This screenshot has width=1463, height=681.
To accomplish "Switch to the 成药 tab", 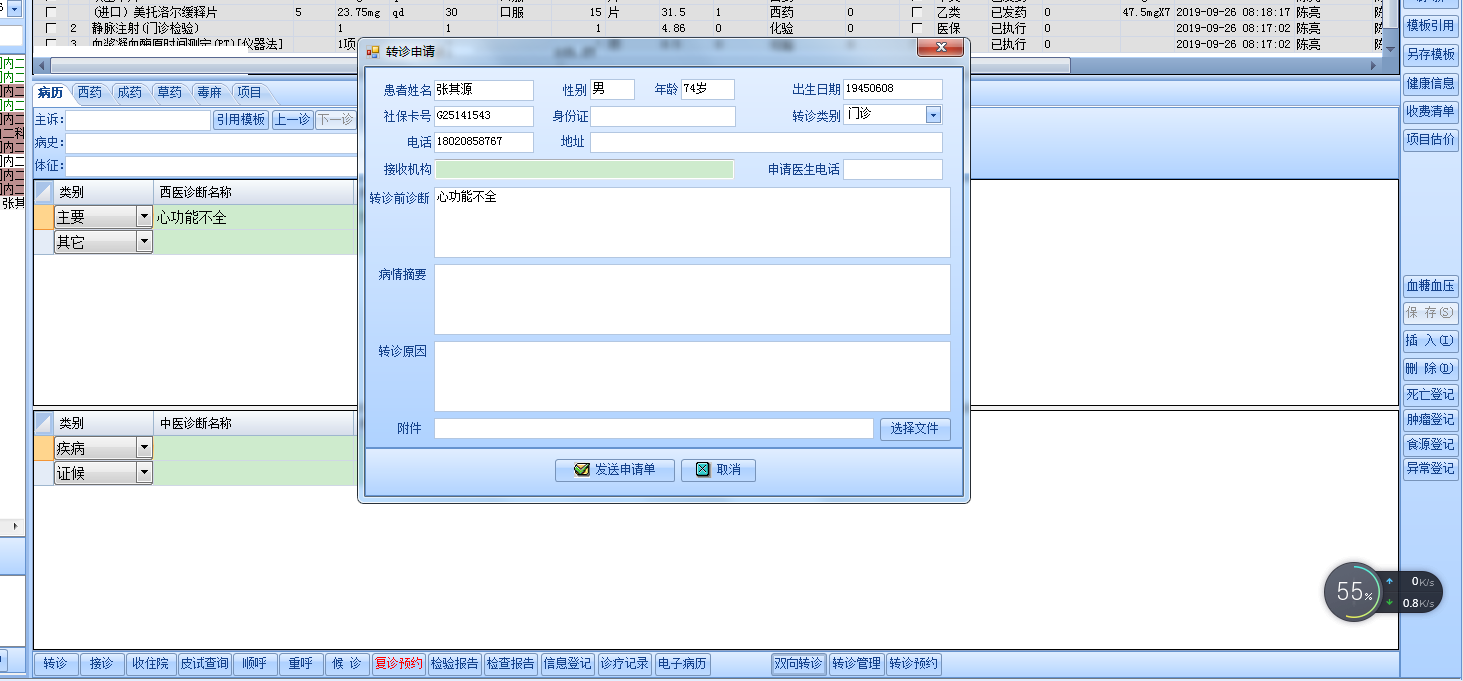I will click(129, 93).
